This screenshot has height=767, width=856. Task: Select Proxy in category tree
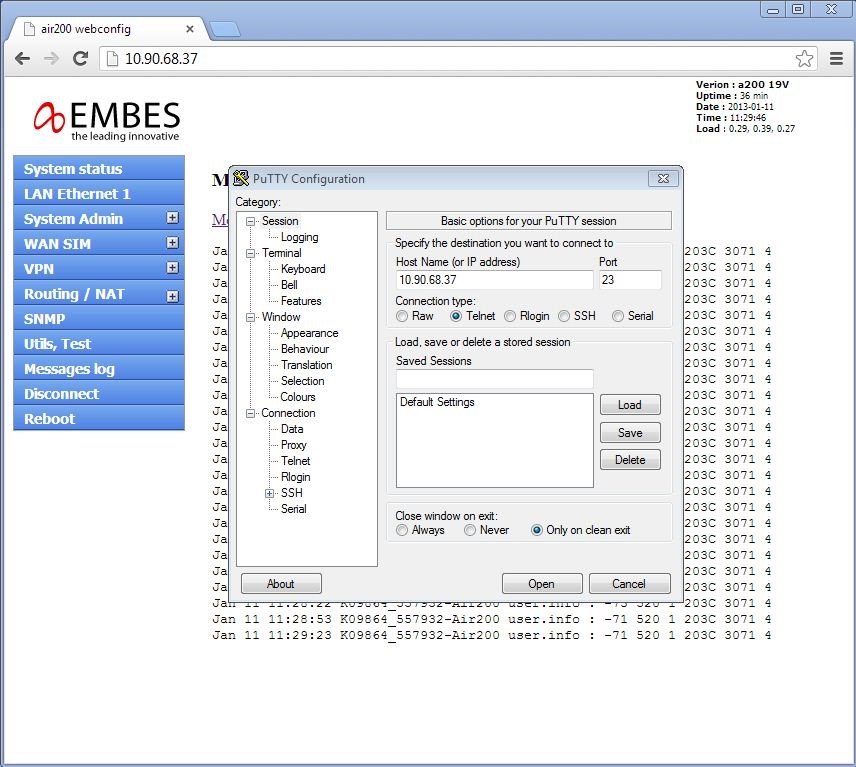pos(294,445)
